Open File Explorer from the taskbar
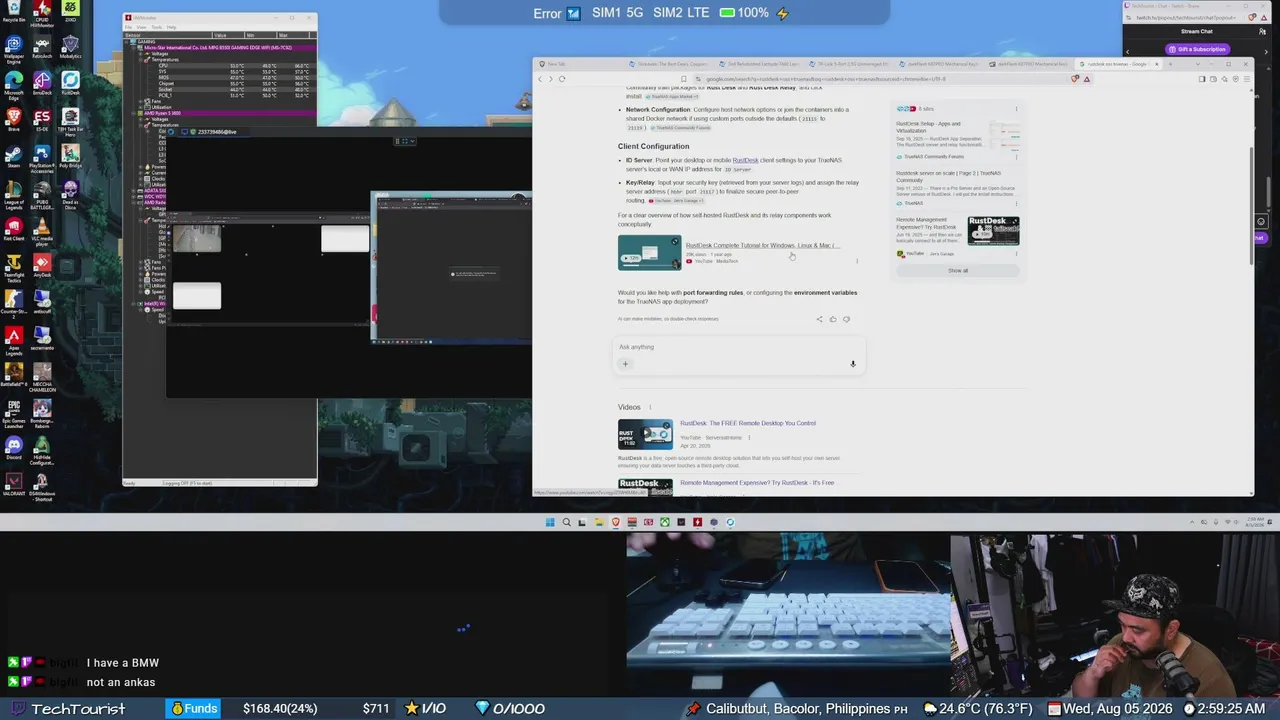Screen dimensions: 1280x720 [x=599, y=522]
